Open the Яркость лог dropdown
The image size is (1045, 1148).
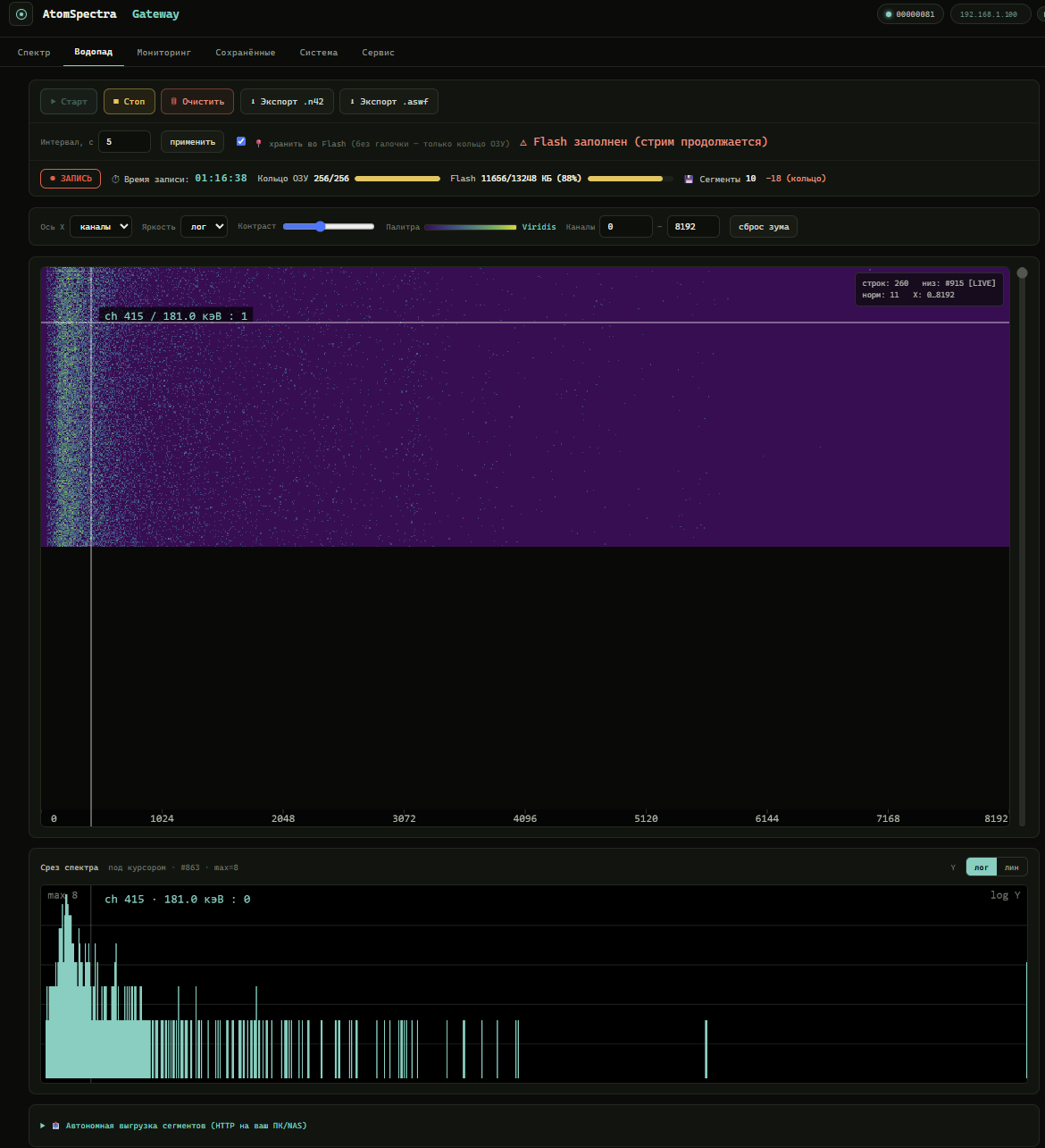(x=204, y=226)
